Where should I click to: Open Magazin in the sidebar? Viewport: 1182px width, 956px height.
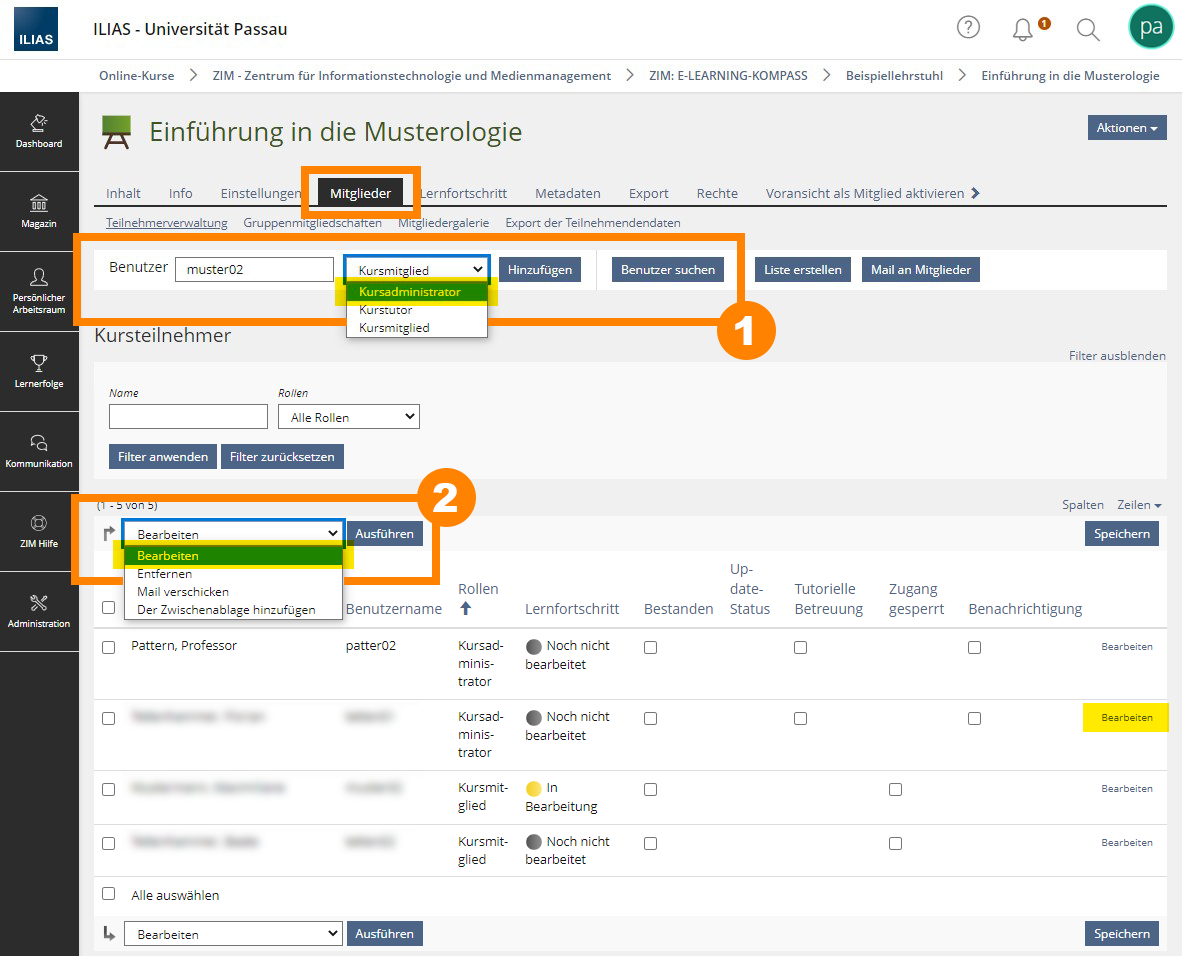pyautogui.click(x=39, y=212)
